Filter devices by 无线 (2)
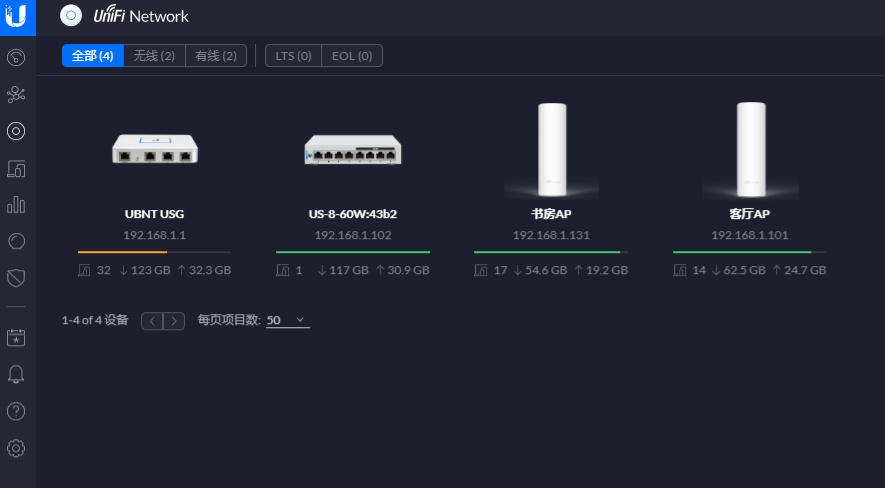This screenshot has height=488, width=885. click(x=154, y=56)
